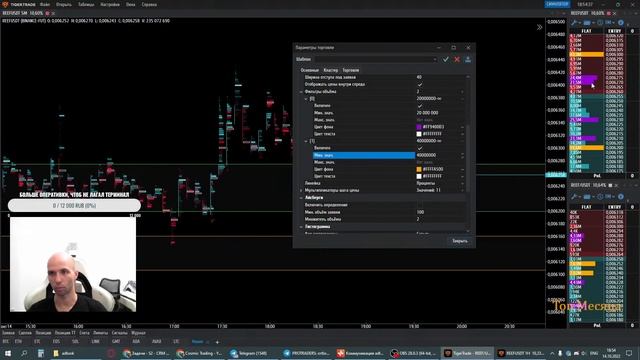Click the red indicator on REEFUSDT 5M tab
Image resolution: width=640 pixels, height=360 pixels.
coord(47,13)
